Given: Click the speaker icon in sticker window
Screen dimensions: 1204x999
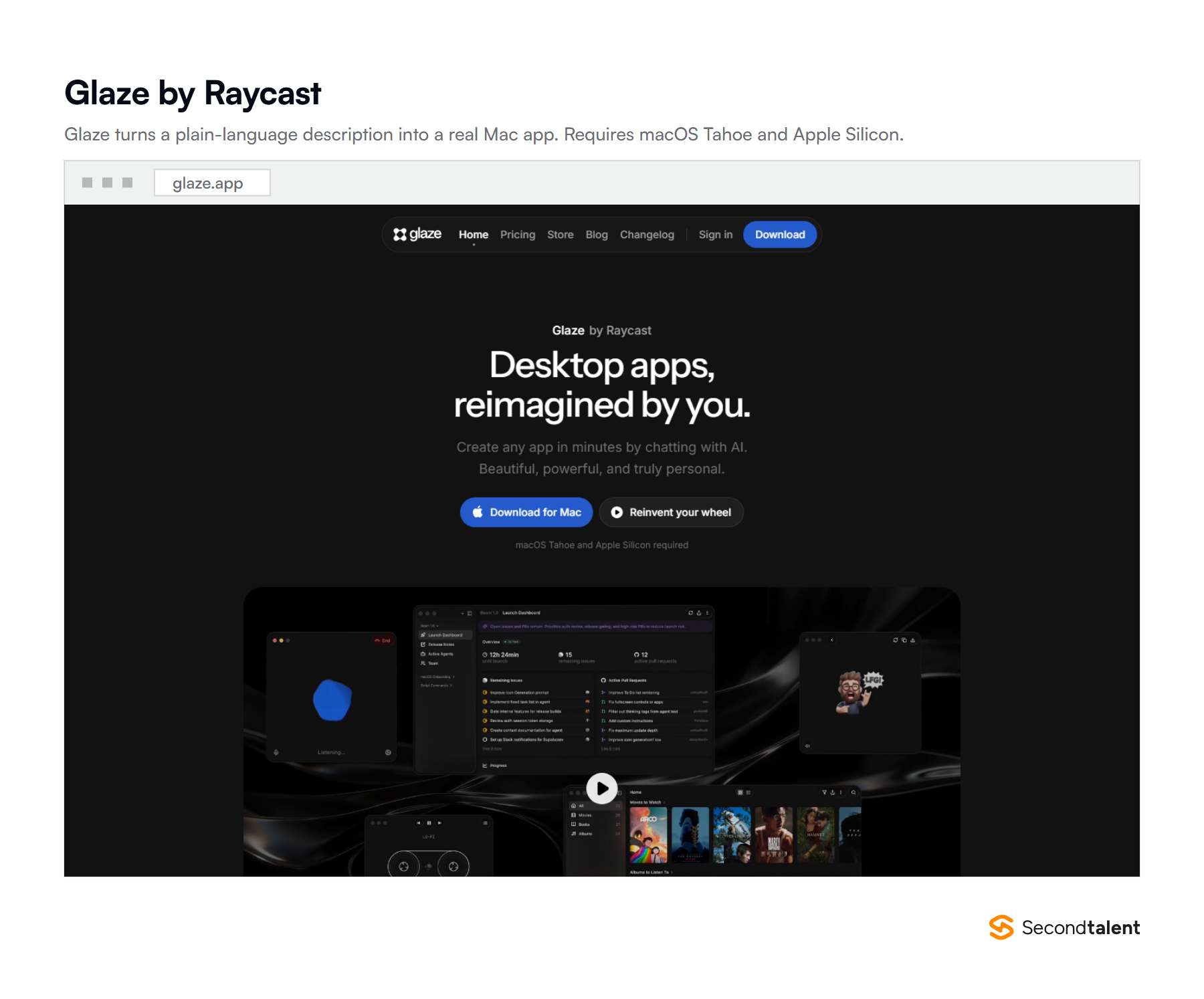Looking at the screenshot, I should tap(807, 746).
